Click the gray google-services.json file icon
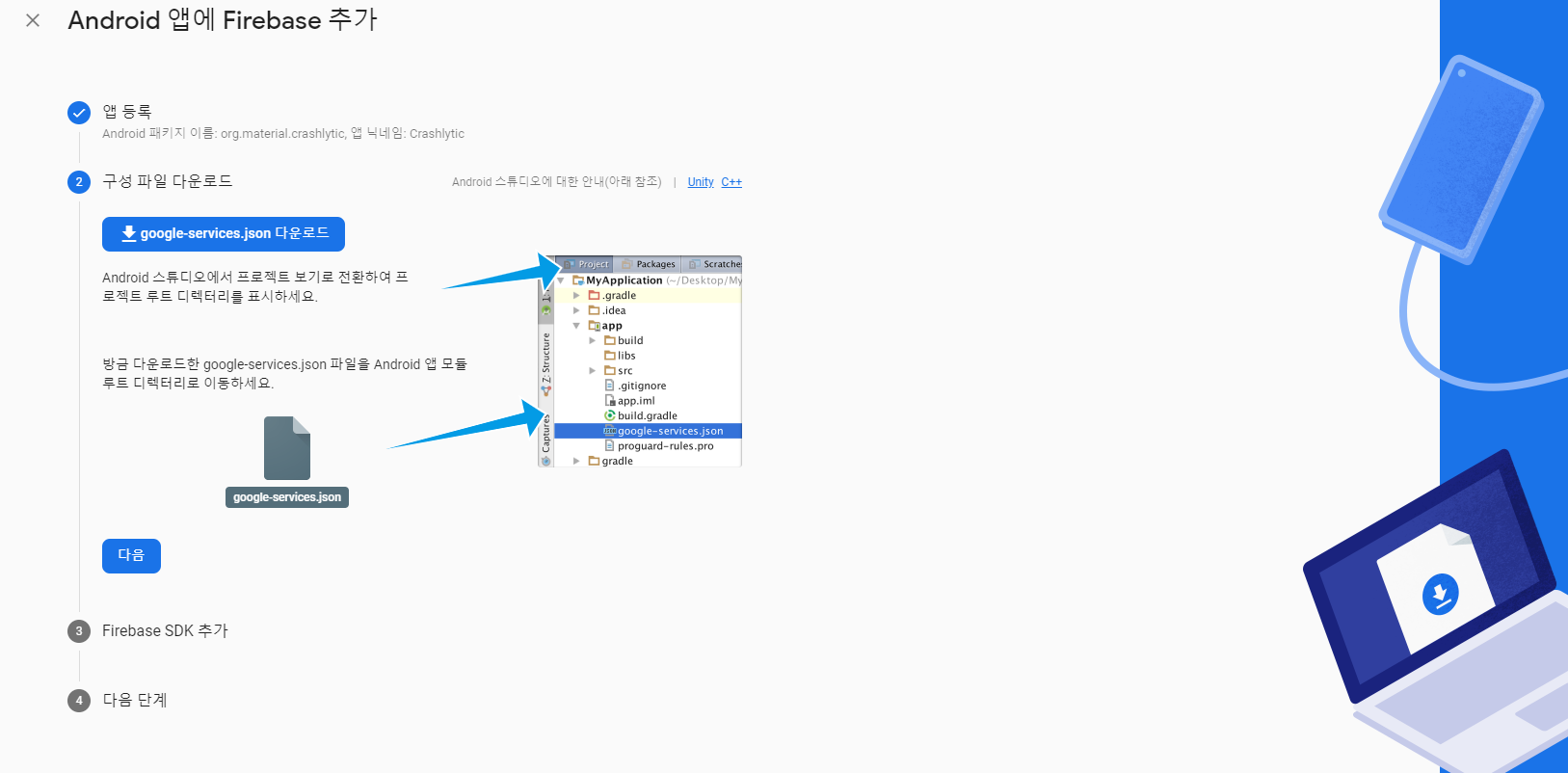Image resolution: width=1568 pixels, height=773 pixels. 287,448
